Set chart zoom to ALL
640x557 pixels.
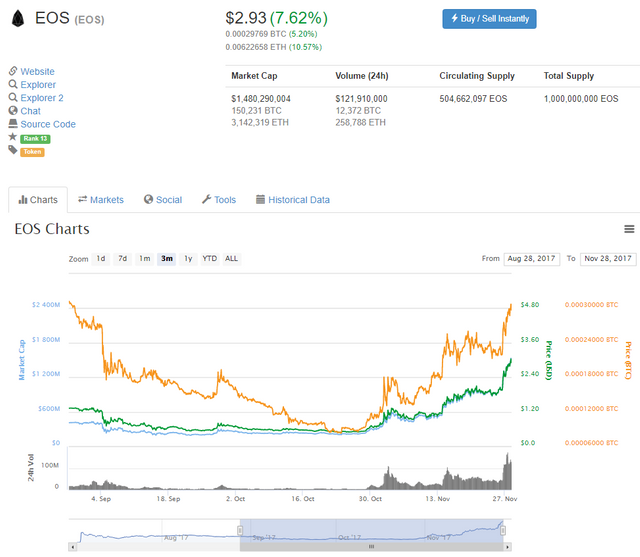click(x=231, y=259)
